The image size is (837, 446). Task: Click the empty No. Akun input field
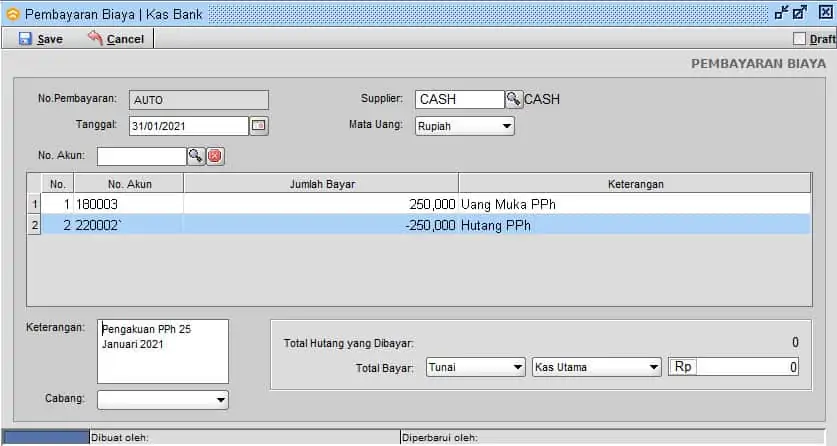[141, 156]
